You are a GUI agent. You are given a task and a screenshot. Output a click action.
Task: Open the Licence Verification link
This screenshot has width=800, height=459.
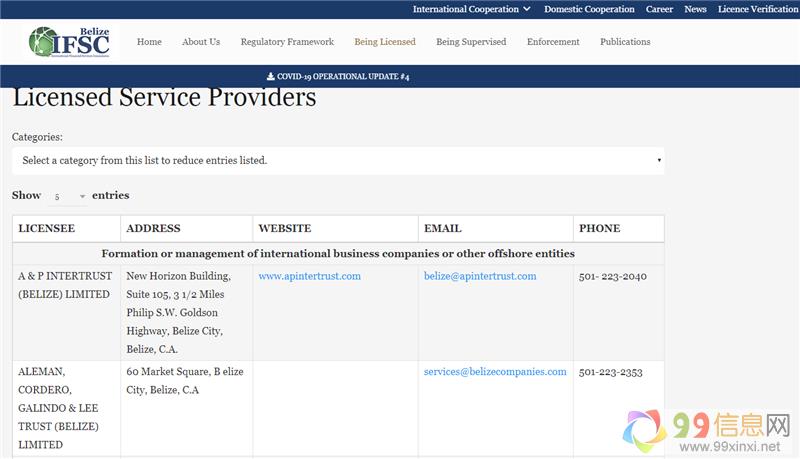pos(758,9)
